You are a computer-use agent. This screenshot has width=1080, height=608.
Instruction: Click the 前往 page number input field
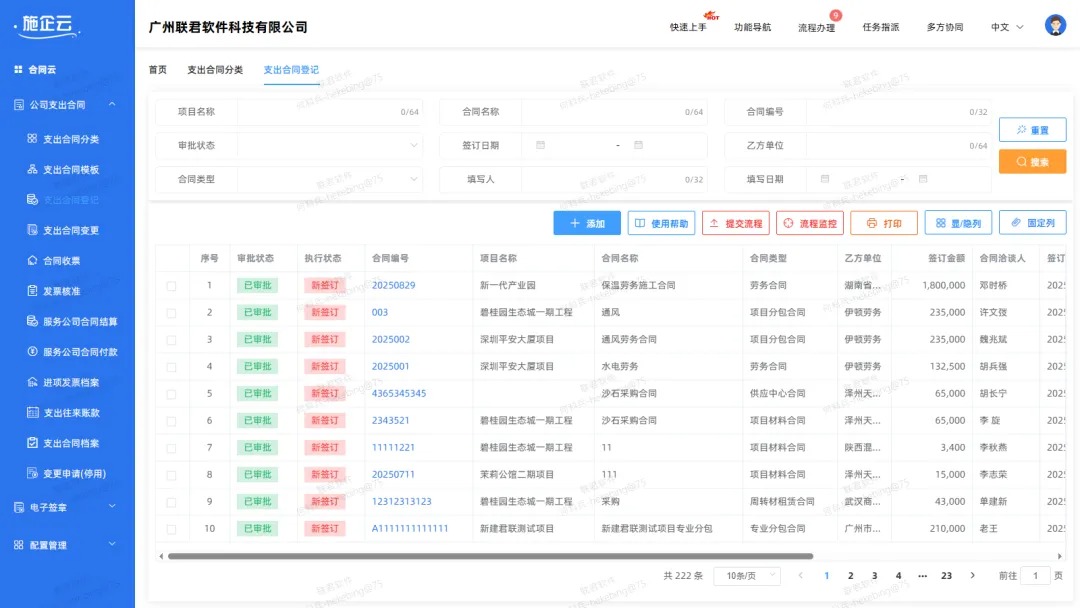[x=1035, y=574]
